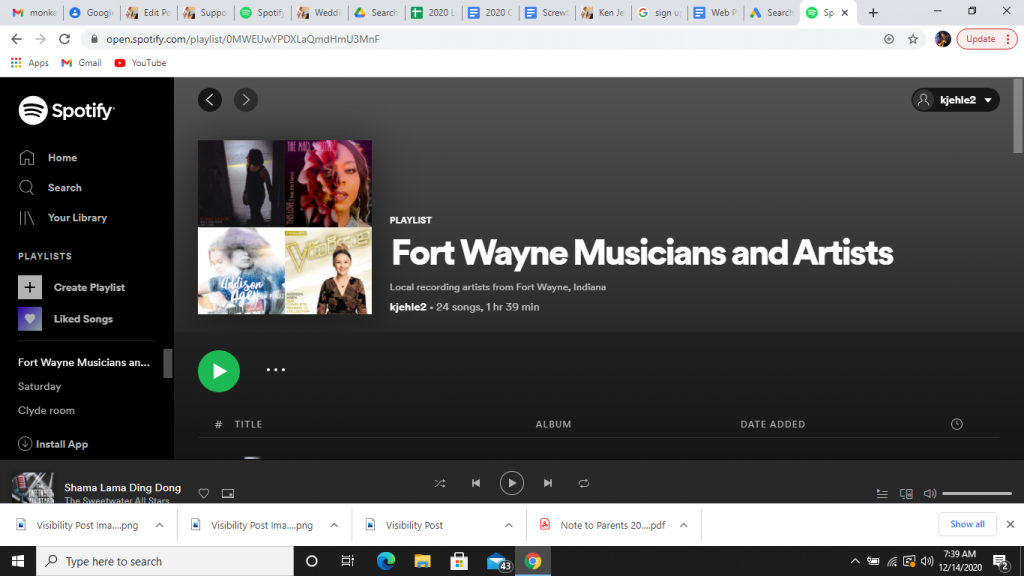Mute with the volume speaker icon
This screenshot has height=576, width=1024.
point(930,494)
